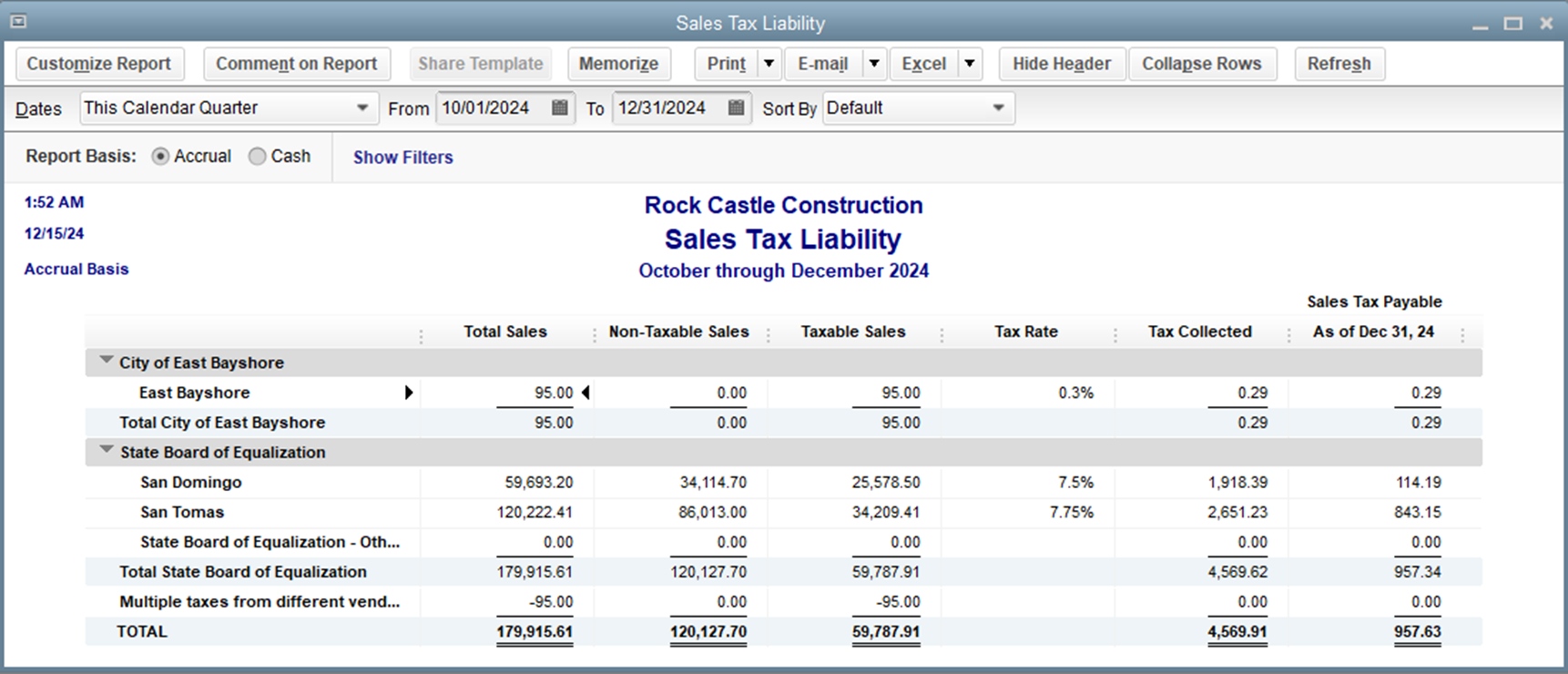This screenshot has height=674, width=1568.
Task: Open the To date calendar picker
Action: 736,107
